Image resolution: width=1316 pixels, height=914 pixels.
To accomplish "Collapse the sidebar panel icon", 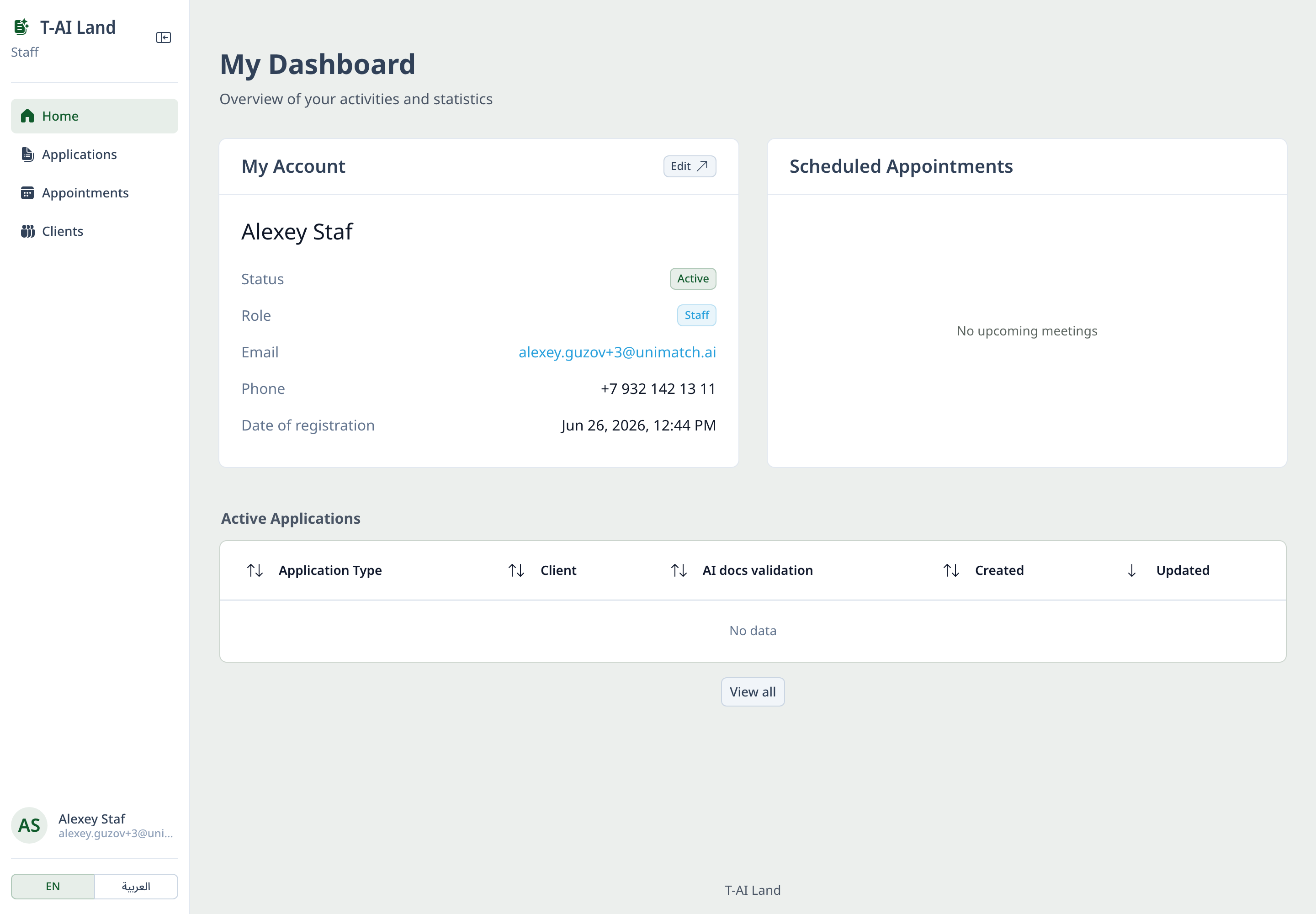I will click(163, 38).
